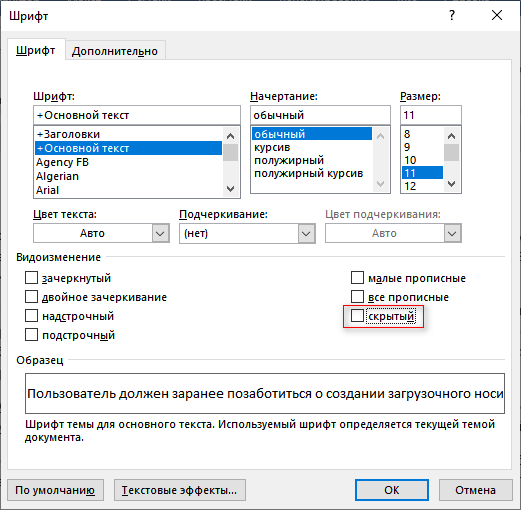This screenshot has height=510, width=521.
Task: Switch to the Дополнительно tab
Action: click(x=115, y=51)
